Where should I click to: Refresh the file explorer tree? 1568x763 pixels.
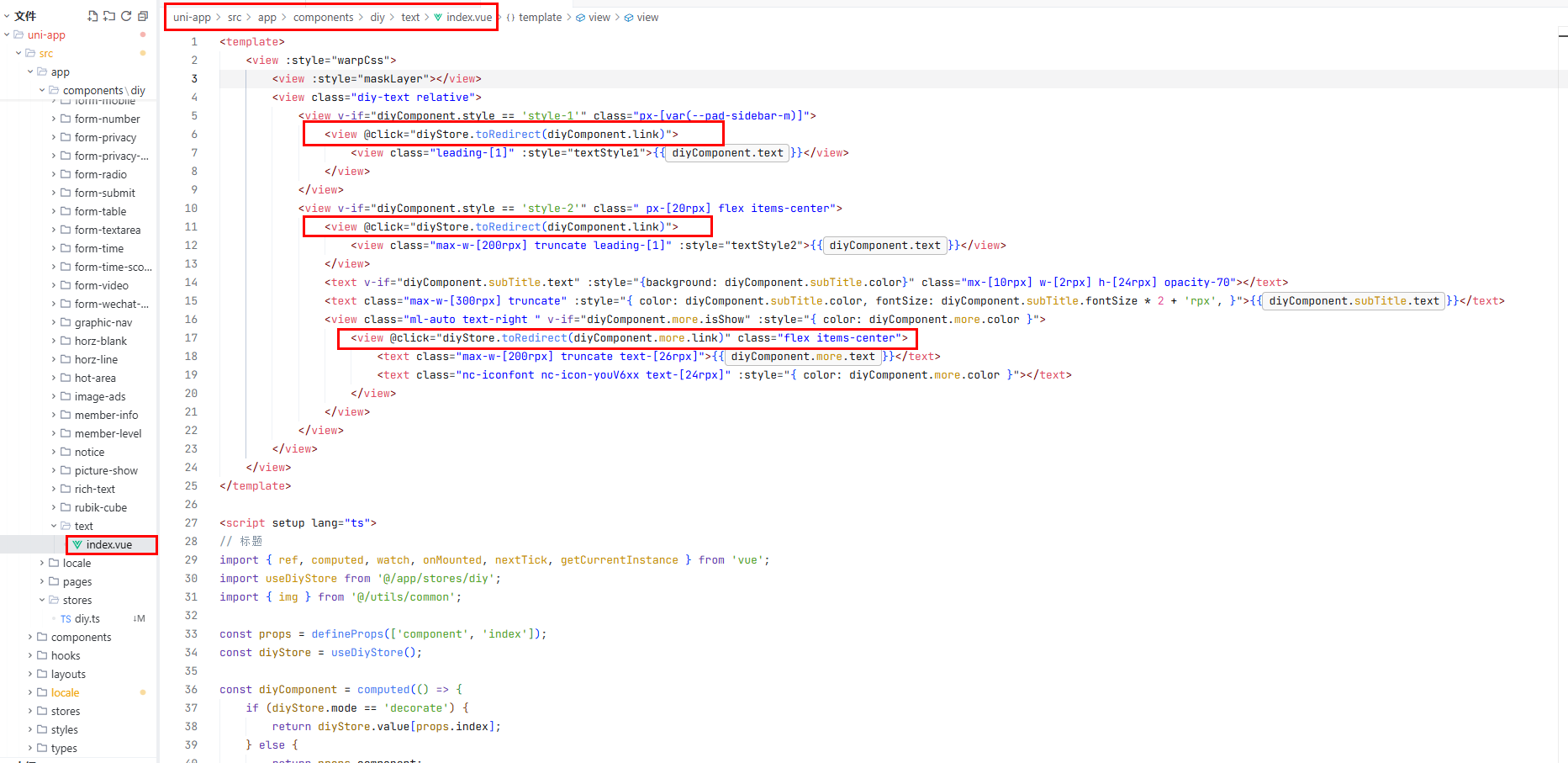(x=126, y=16)
